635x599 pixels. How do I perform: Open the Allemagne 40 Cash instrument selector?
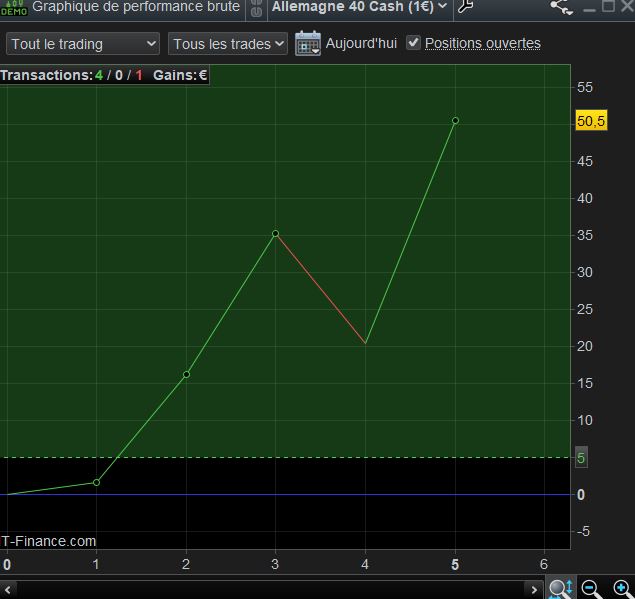coord(360,7)
